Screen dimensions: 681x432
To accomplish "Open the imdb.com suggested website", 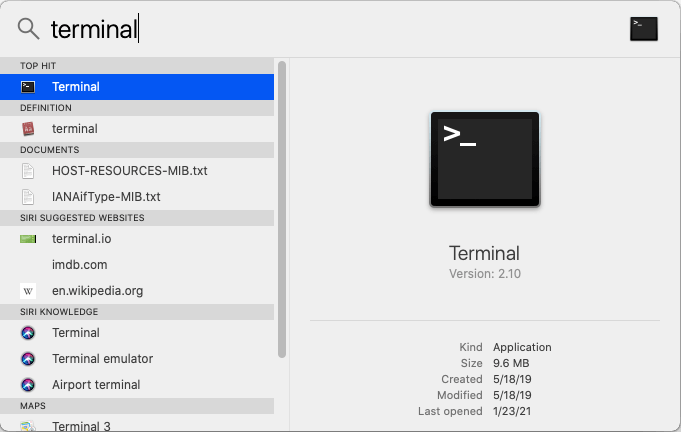I will [79, 265].
